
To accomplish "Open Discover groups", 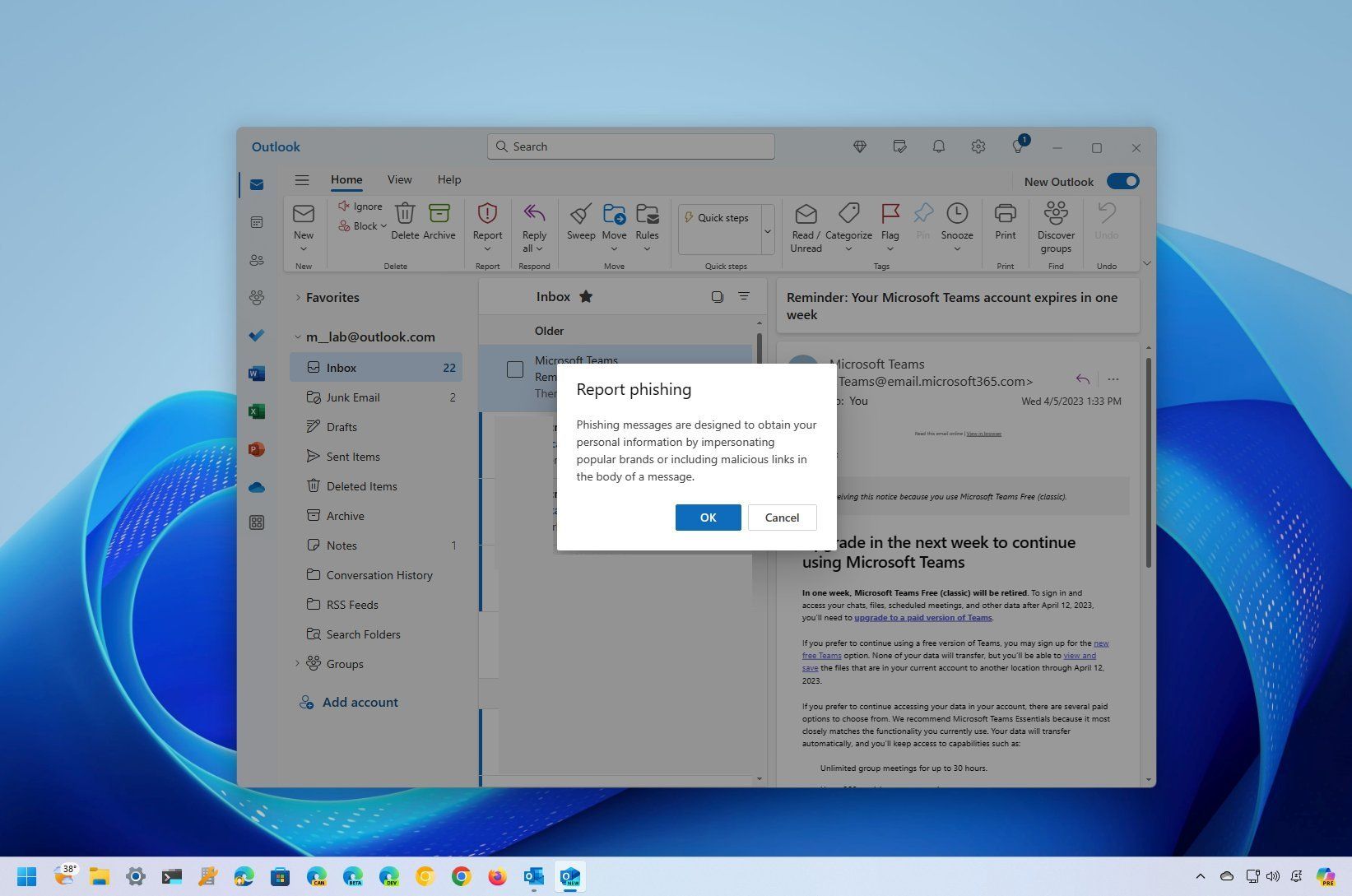I will pos(1056,226).
